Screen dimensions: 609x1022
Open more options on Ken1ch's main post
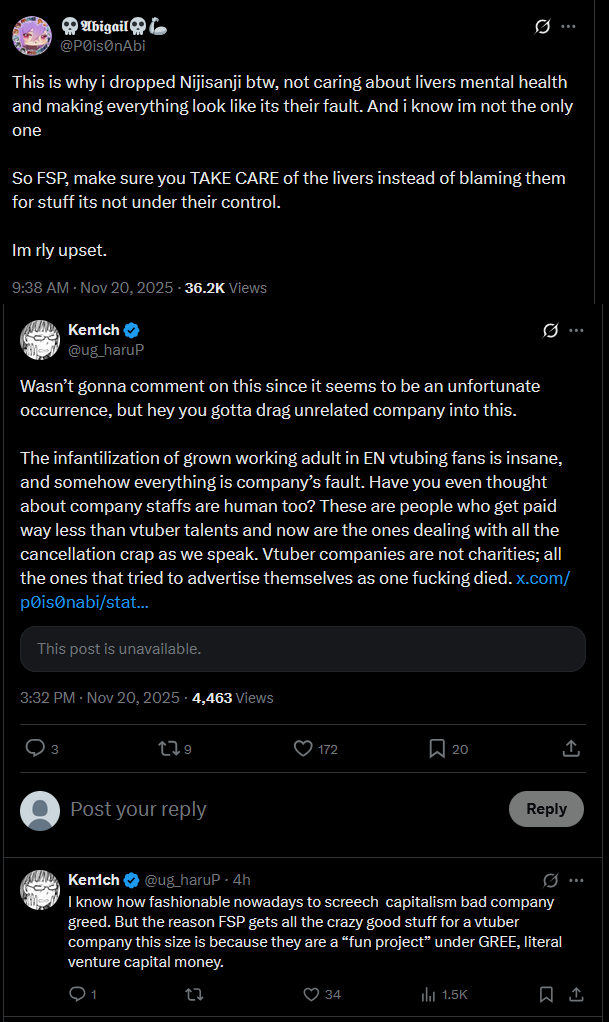pyautogui.click(x=576, y=331)
